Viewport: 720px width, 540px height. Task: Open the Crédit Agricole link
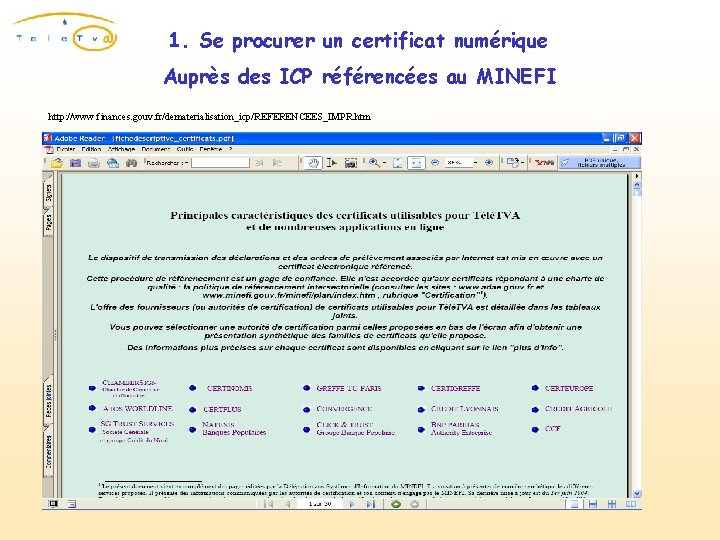point(579,408)
